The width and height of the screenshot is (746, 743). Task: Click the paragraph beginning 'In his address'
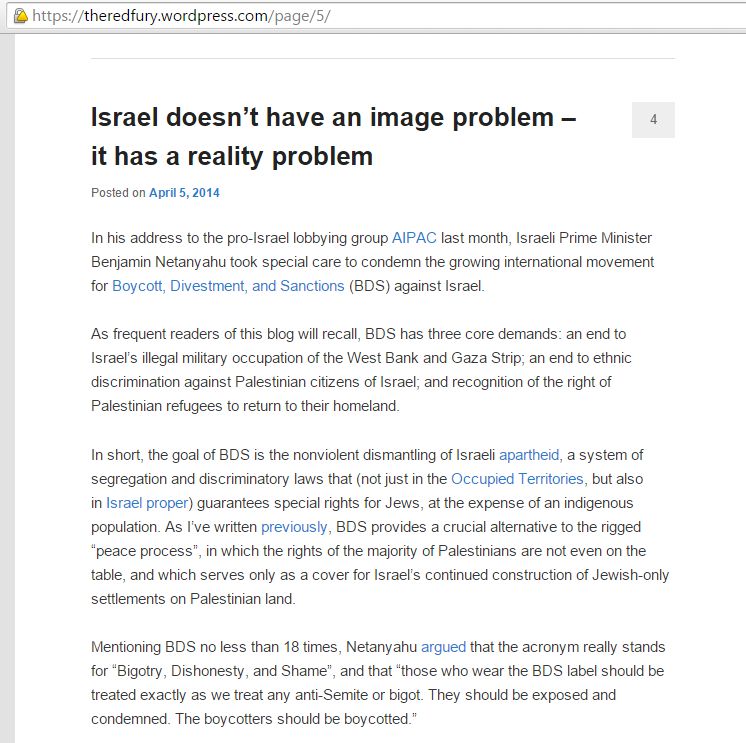tap(372, 261)
